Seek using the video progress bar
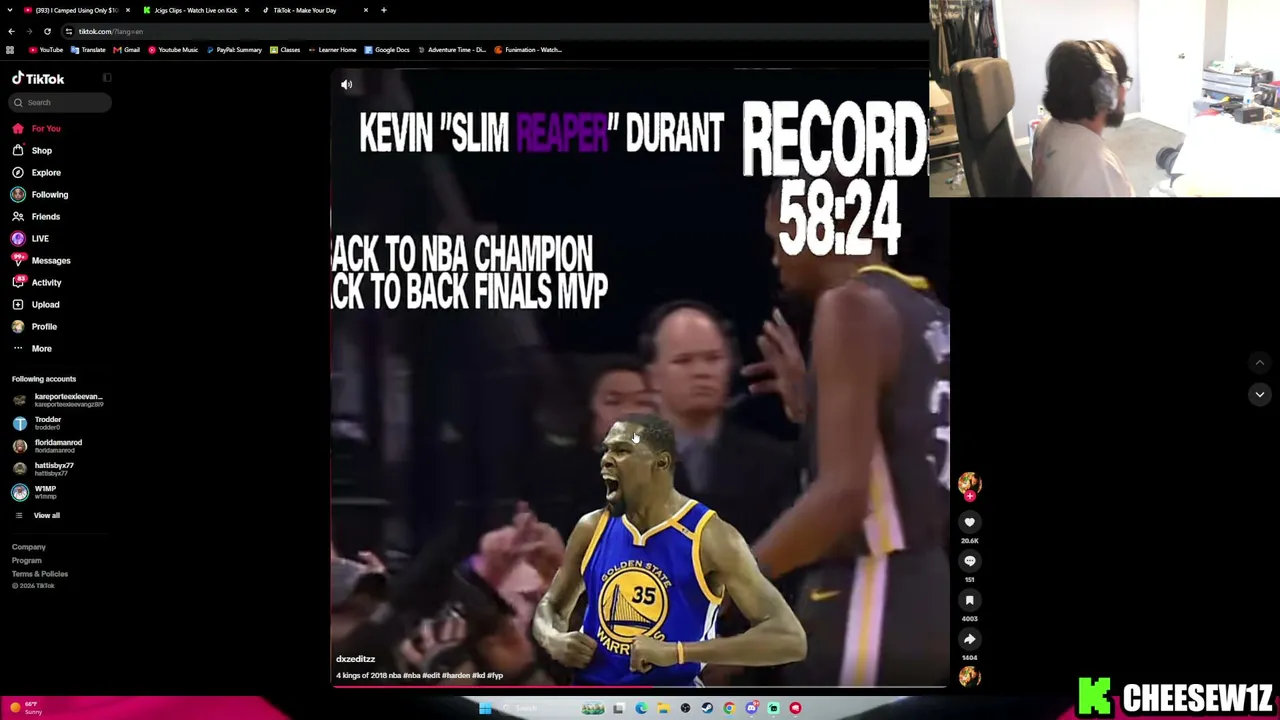Screen dimensions: 1280x720 (x=640, y=686)
